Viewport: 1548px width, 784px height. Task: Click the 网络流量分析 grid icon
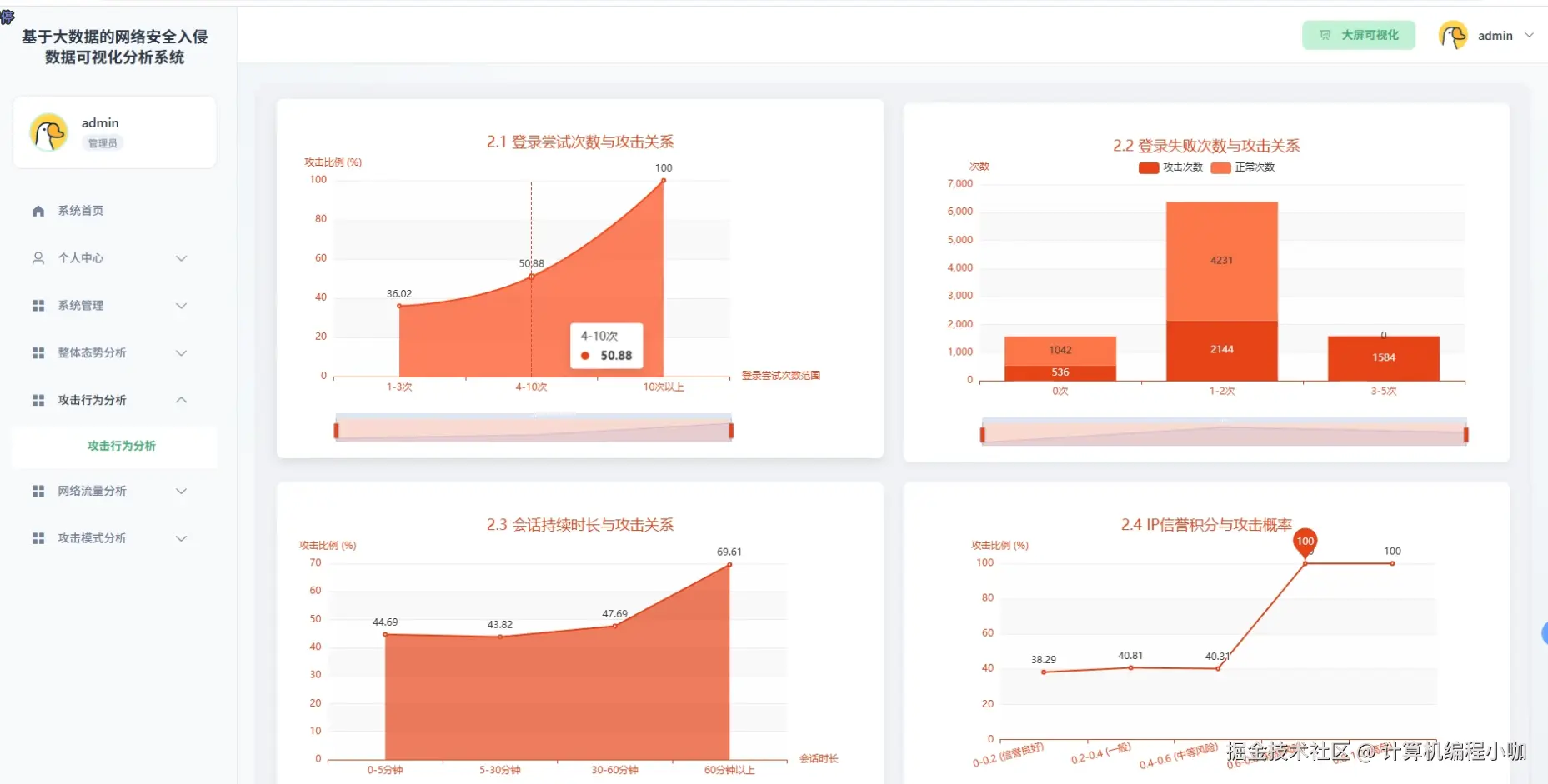click(x=38, y=491)
